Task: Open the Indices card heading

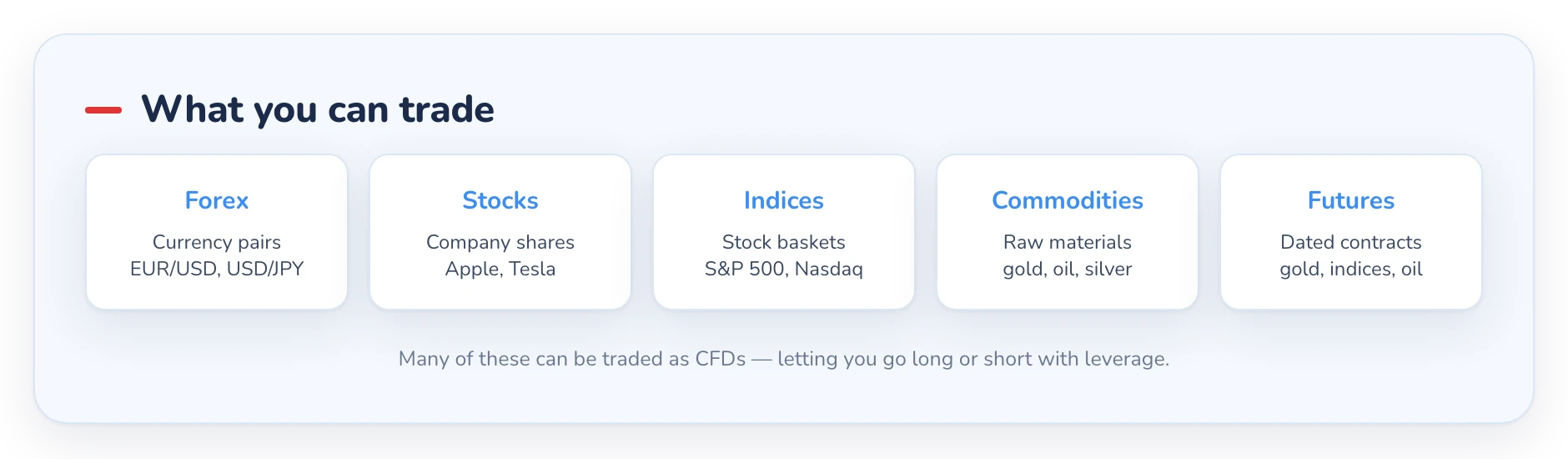Action: click(x=784, y=200)
